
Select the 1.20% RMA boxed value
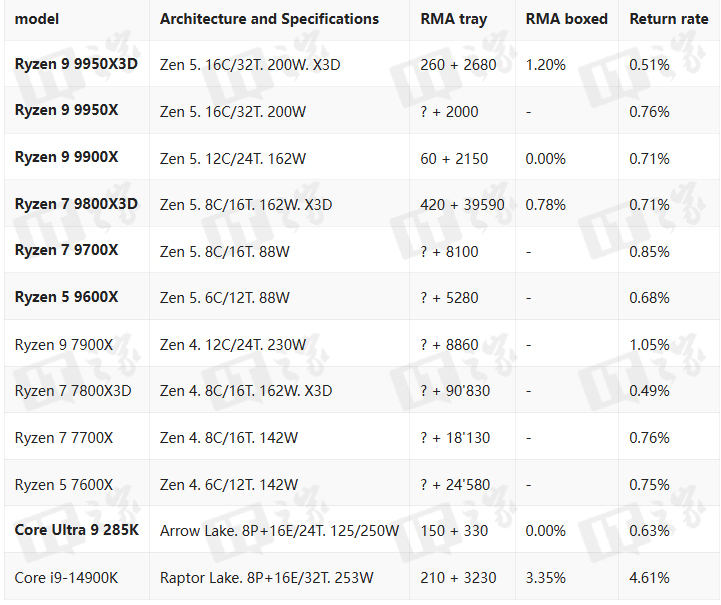tap(545, 65)
